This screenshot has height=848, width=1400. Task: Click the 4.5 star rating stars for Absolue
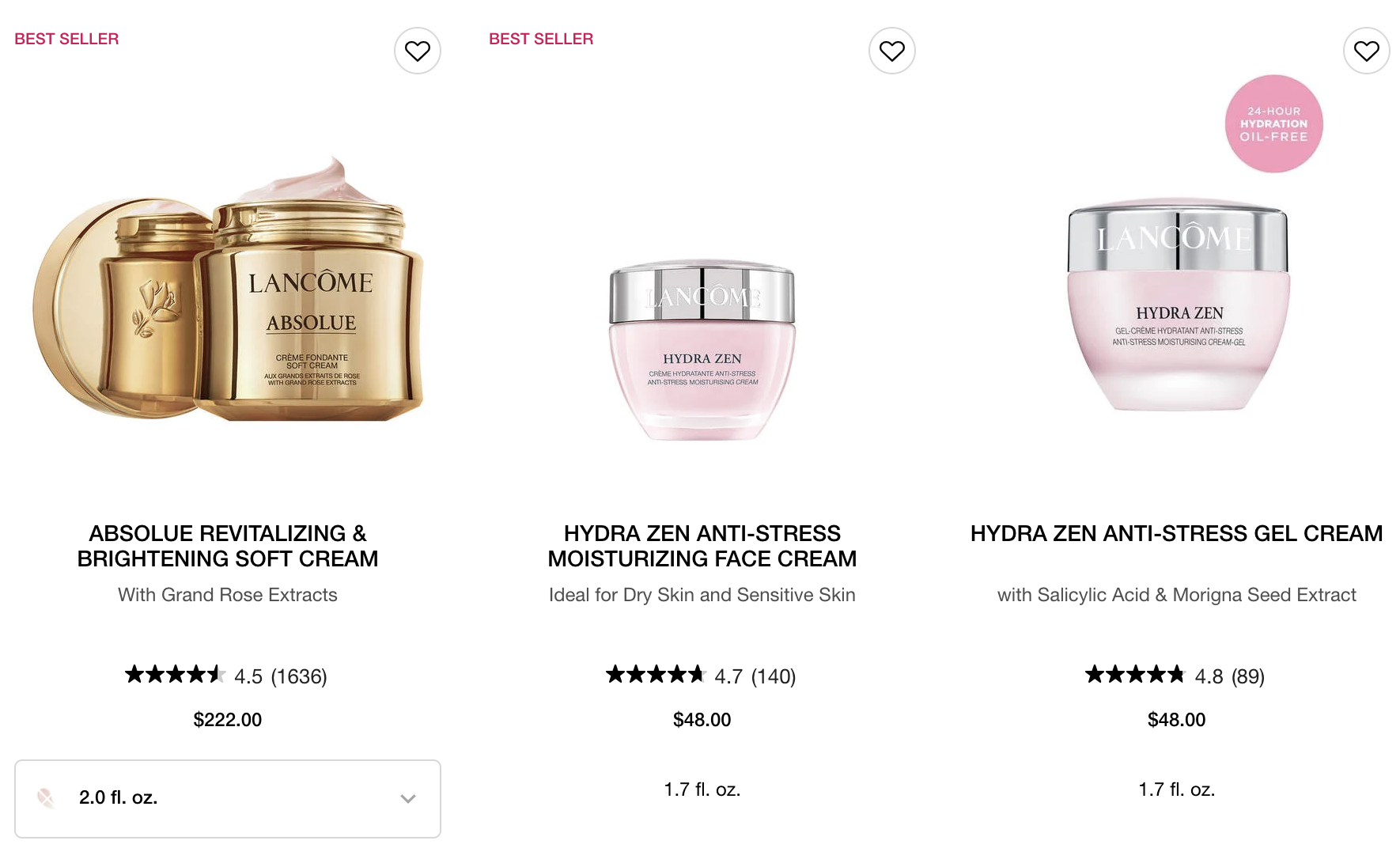tap(176, 675)
